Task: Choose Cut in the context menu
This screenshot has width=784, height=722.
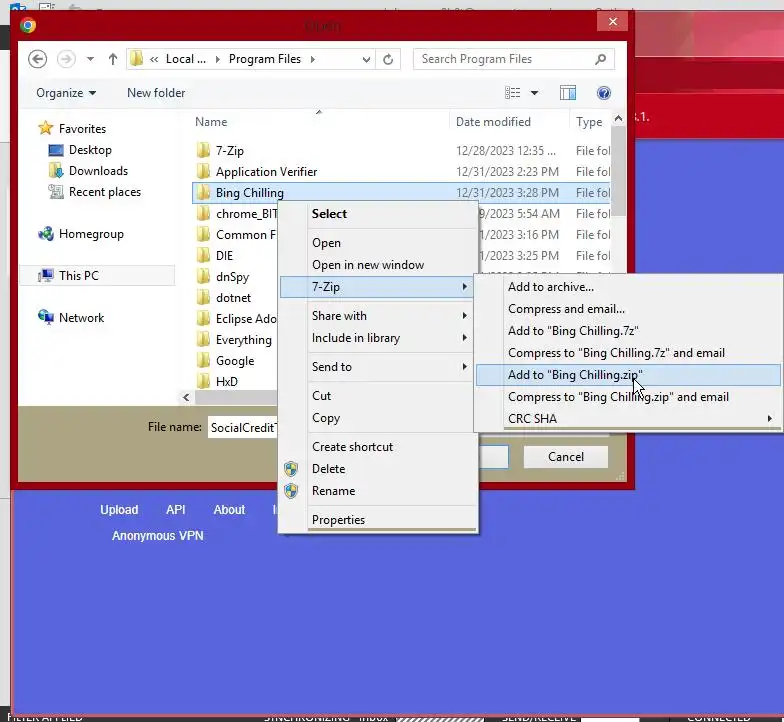Action: [x=378, y=396]
